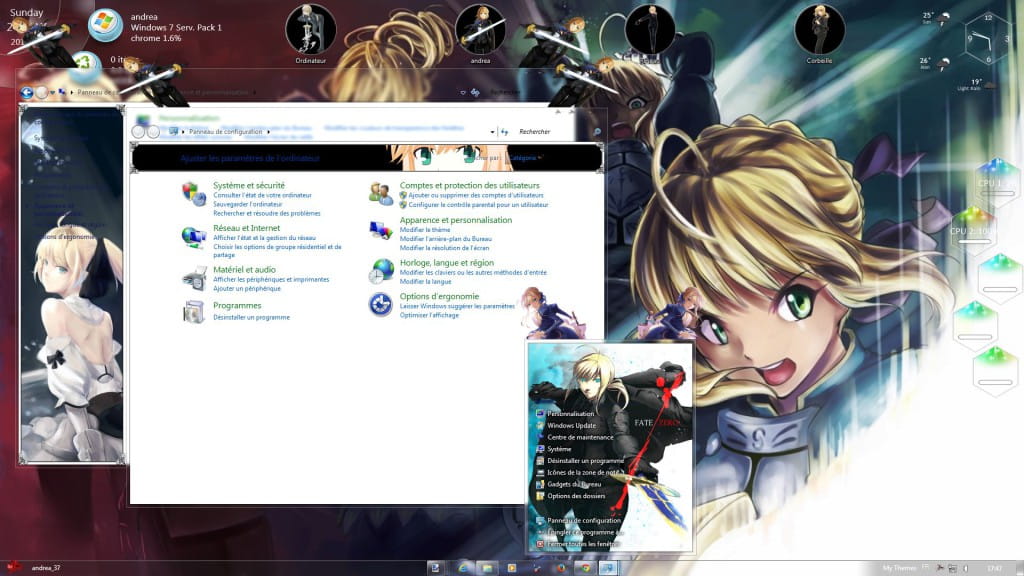Click Comptes et protection des utilisateurs icon
This screenshot has height=576, width=1024.
tap(380, 194)
